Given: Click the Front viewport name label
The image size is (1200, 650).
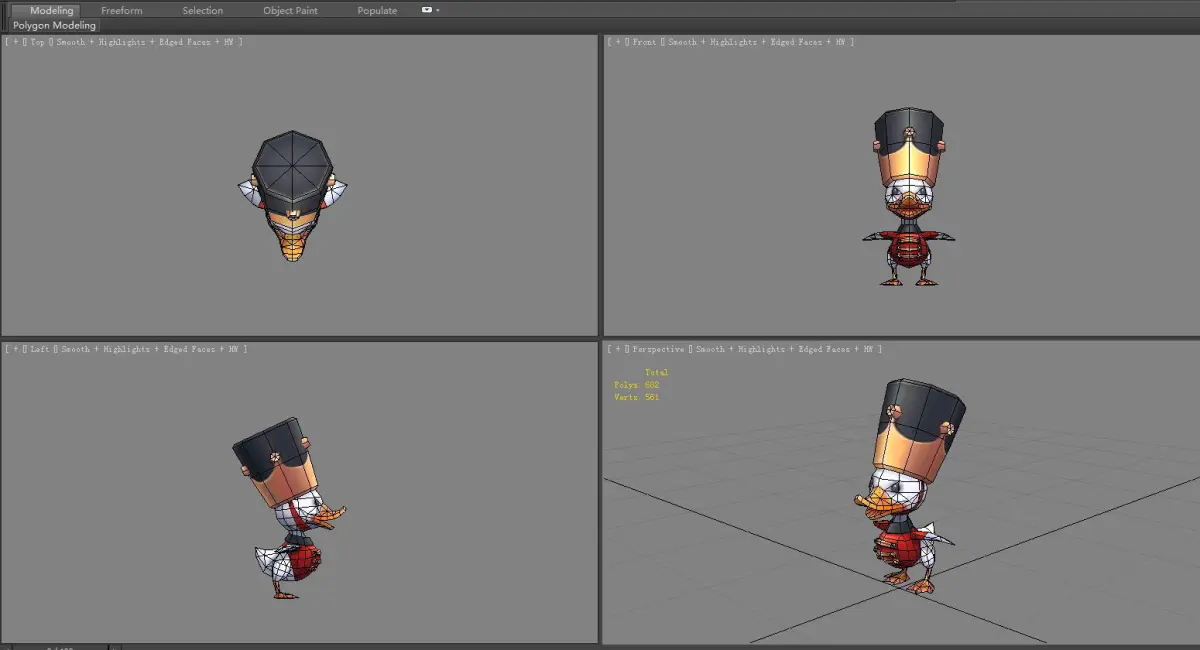Looking at the screenshot, I should (x=645, y=42).
